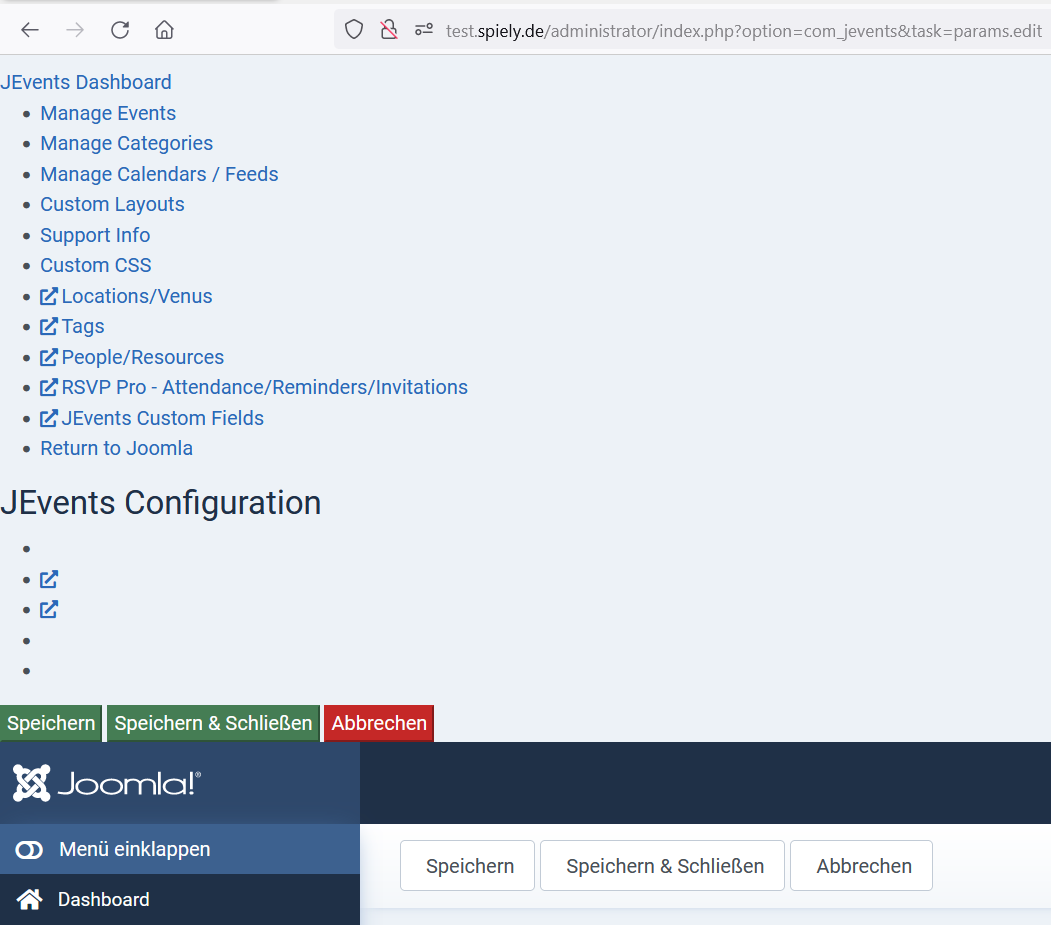Toggle Menü einklappen sidebar switch

coord(29,850)
